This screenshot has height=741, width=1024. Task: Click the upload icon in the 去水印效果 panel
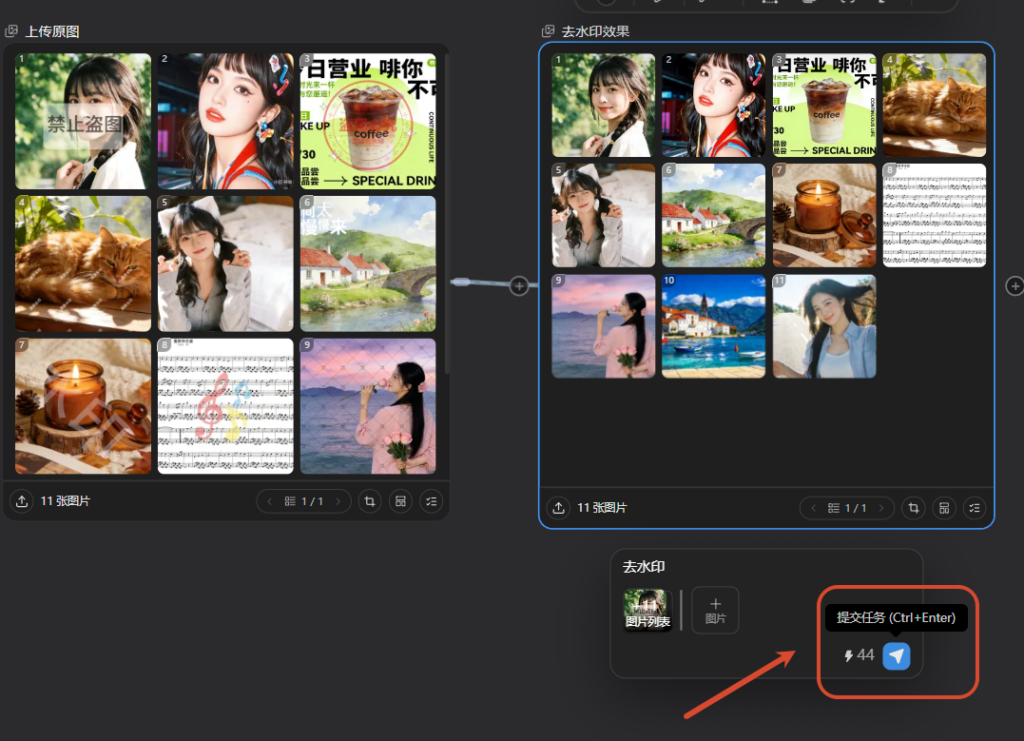coord(558,508)
